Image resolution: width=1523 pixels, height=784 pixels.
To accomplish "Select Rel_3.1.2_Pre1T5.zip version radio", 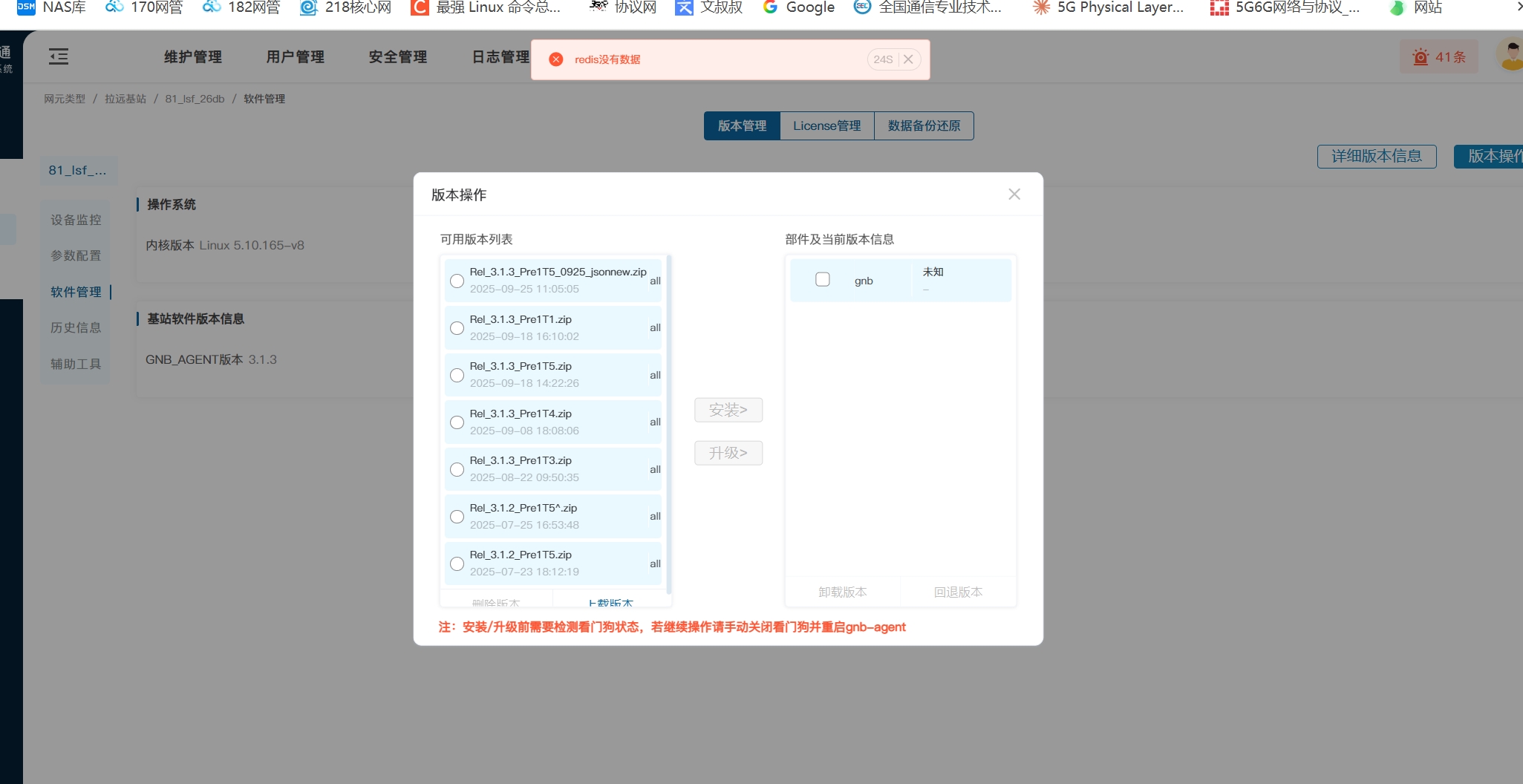I will [x=457, y=564].
